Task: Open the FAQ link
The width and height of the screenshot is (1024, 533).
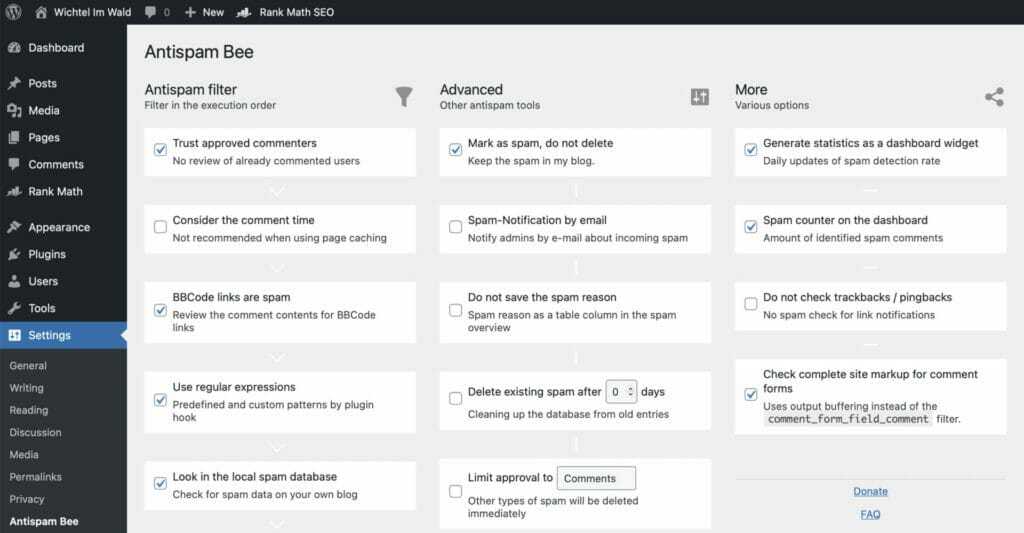Action: click(870, 514)
